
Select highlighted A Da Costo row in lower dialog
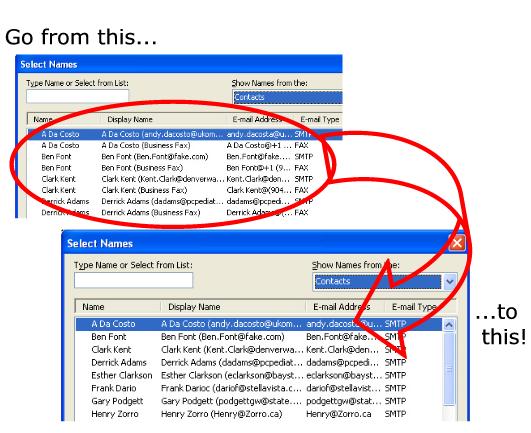(259, 324)
